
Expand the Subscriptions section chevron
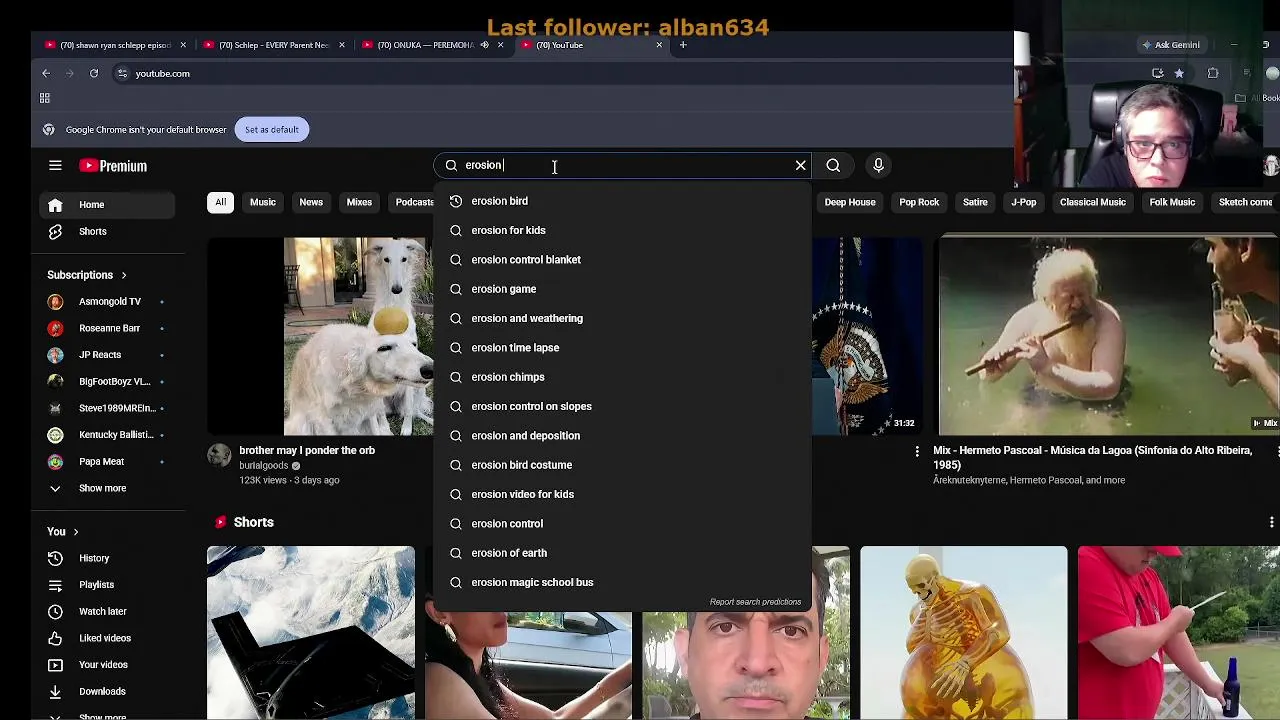tap(124, 275)
